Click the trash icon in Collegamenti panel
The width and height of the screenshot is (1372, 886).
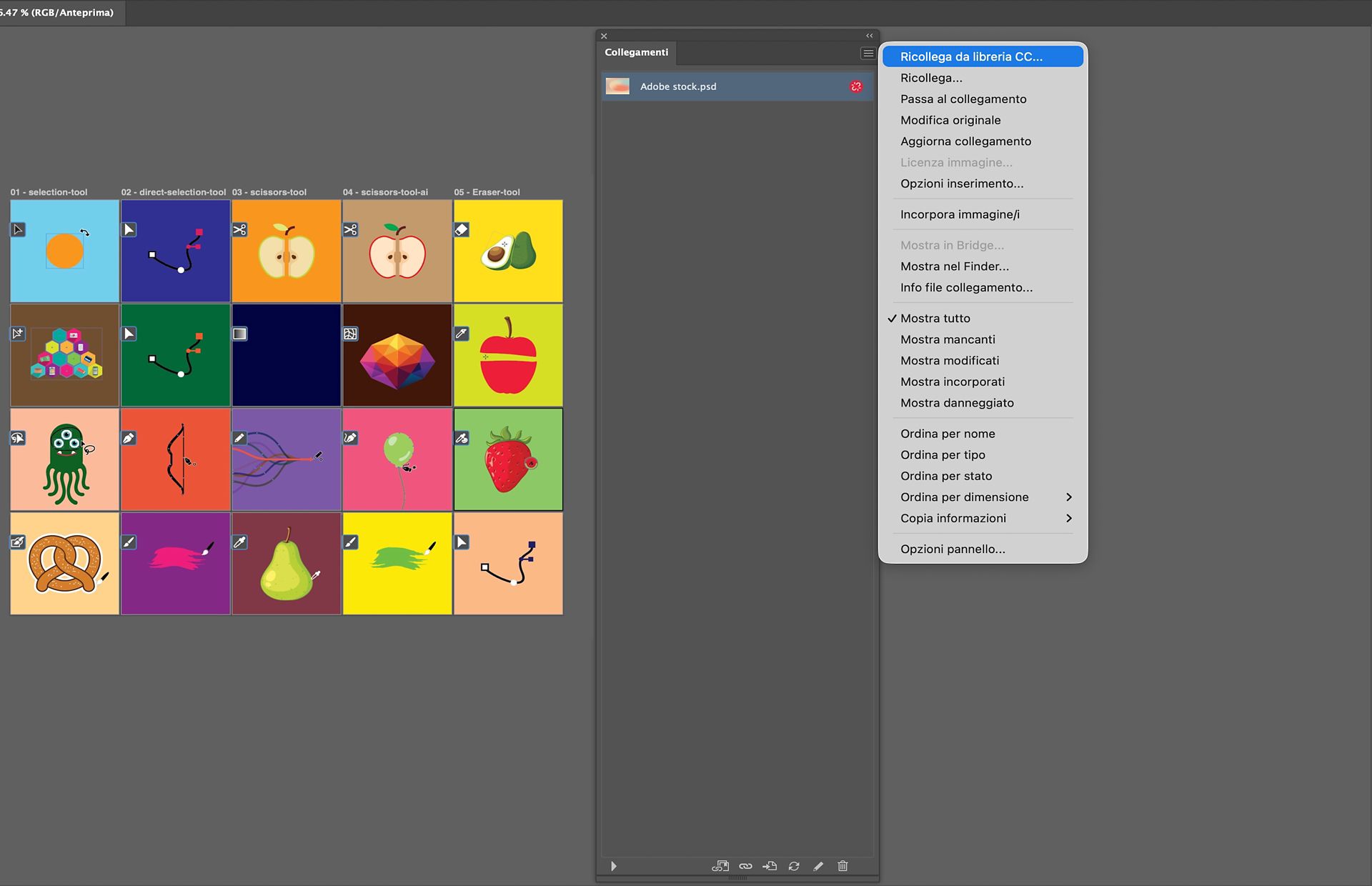click(x=842, y=866)
